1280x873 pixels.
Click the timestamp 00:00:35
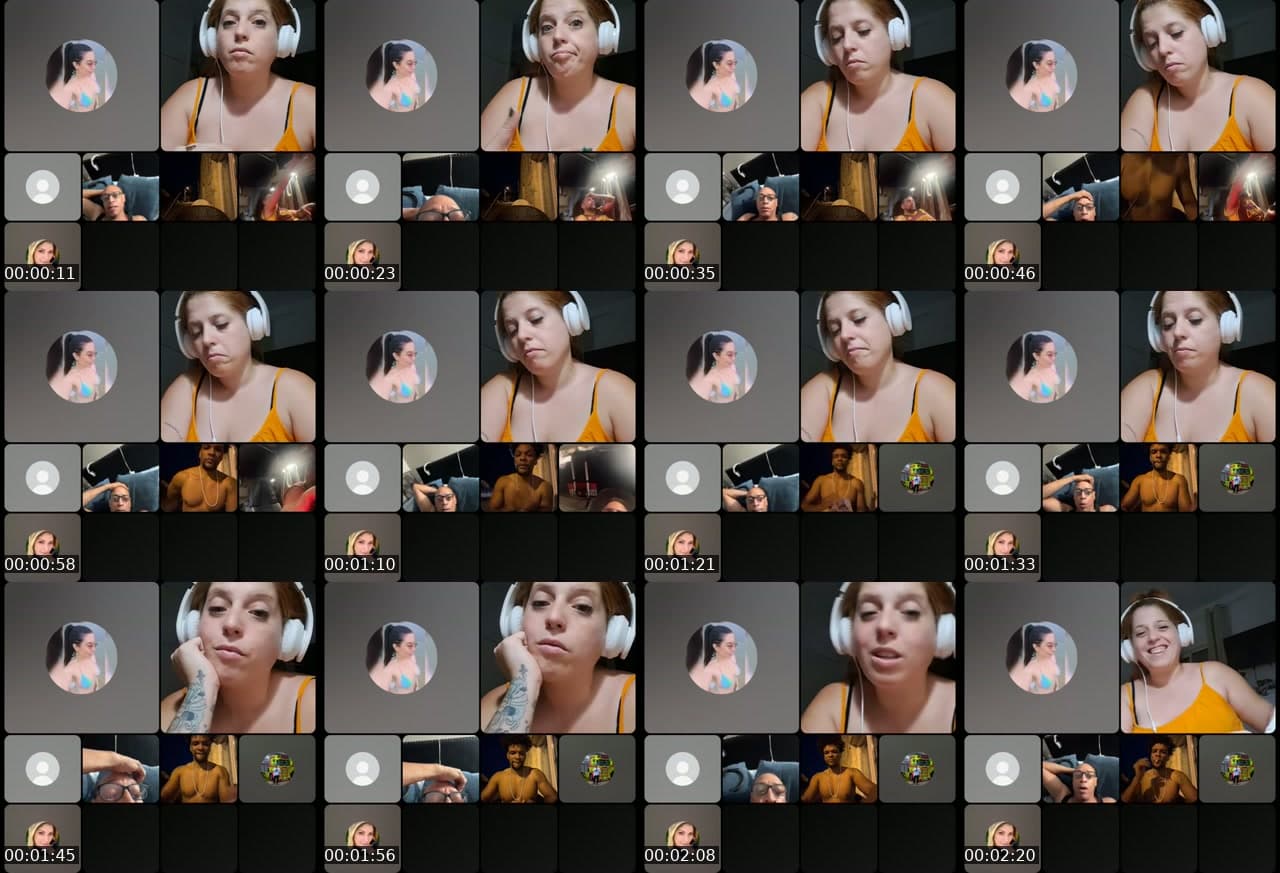pos(680,273)
